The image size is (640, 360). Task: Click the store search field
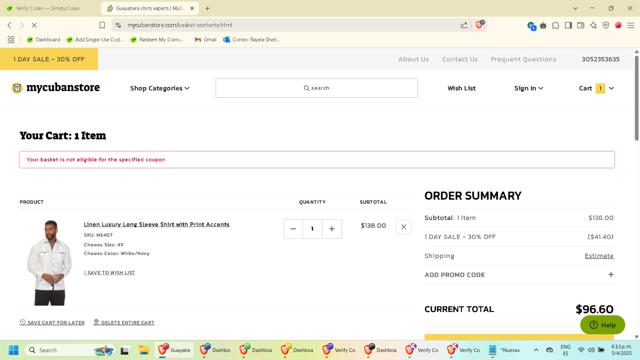pyautogui.click(x=316, y=88)
